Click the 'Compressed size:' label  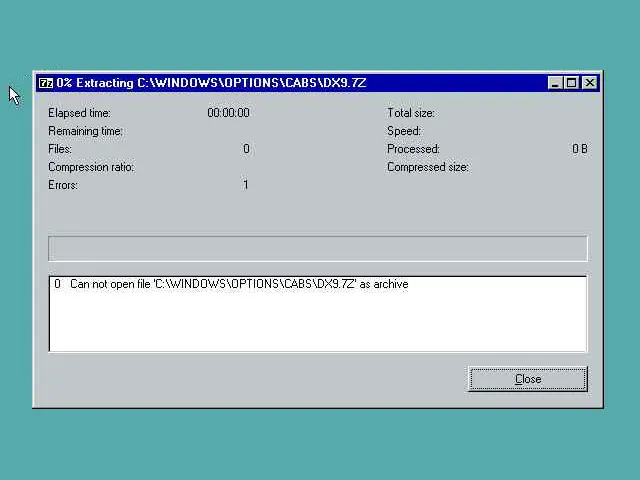[x=428, y=167]
